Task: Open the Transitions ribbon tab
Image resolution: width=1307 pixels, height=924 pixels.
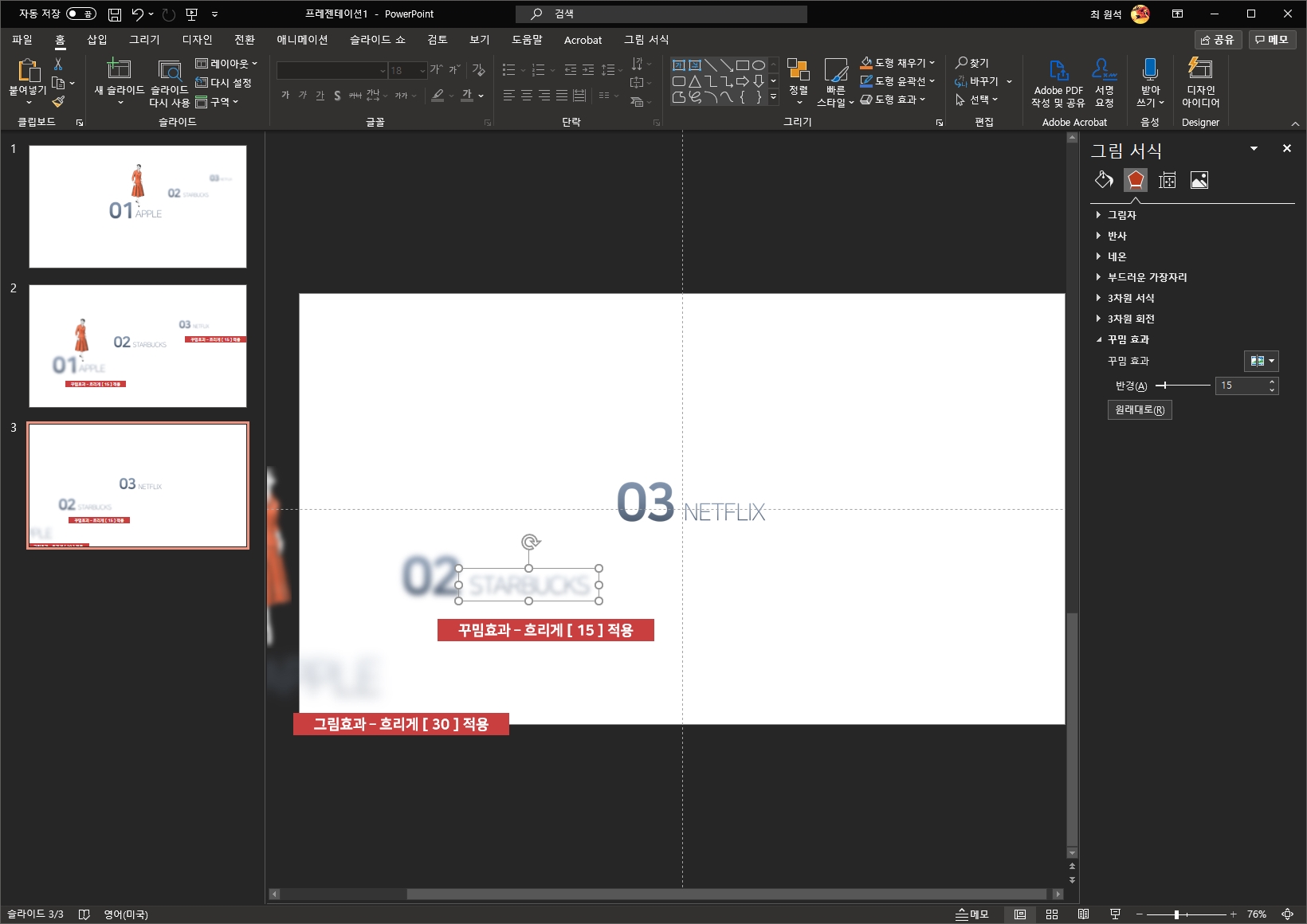Action: coord(245,40)
